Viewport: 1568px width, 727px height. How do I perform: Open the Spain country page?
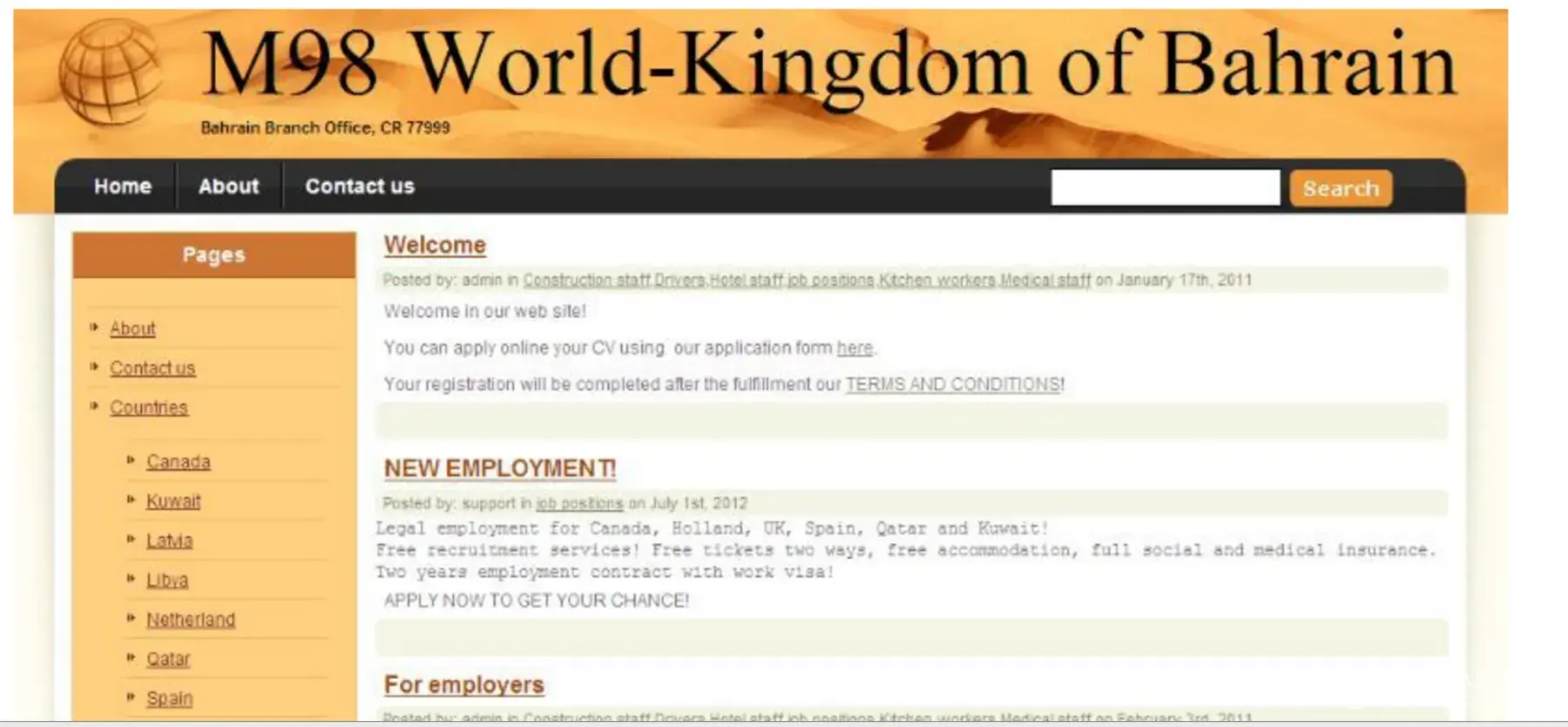(x=169, y=698)
